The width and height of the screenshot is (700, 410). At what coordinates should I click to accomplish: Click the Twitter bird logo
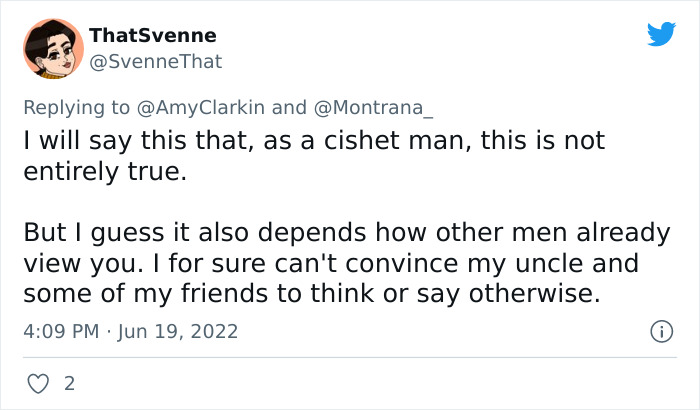tap(661, 35)
